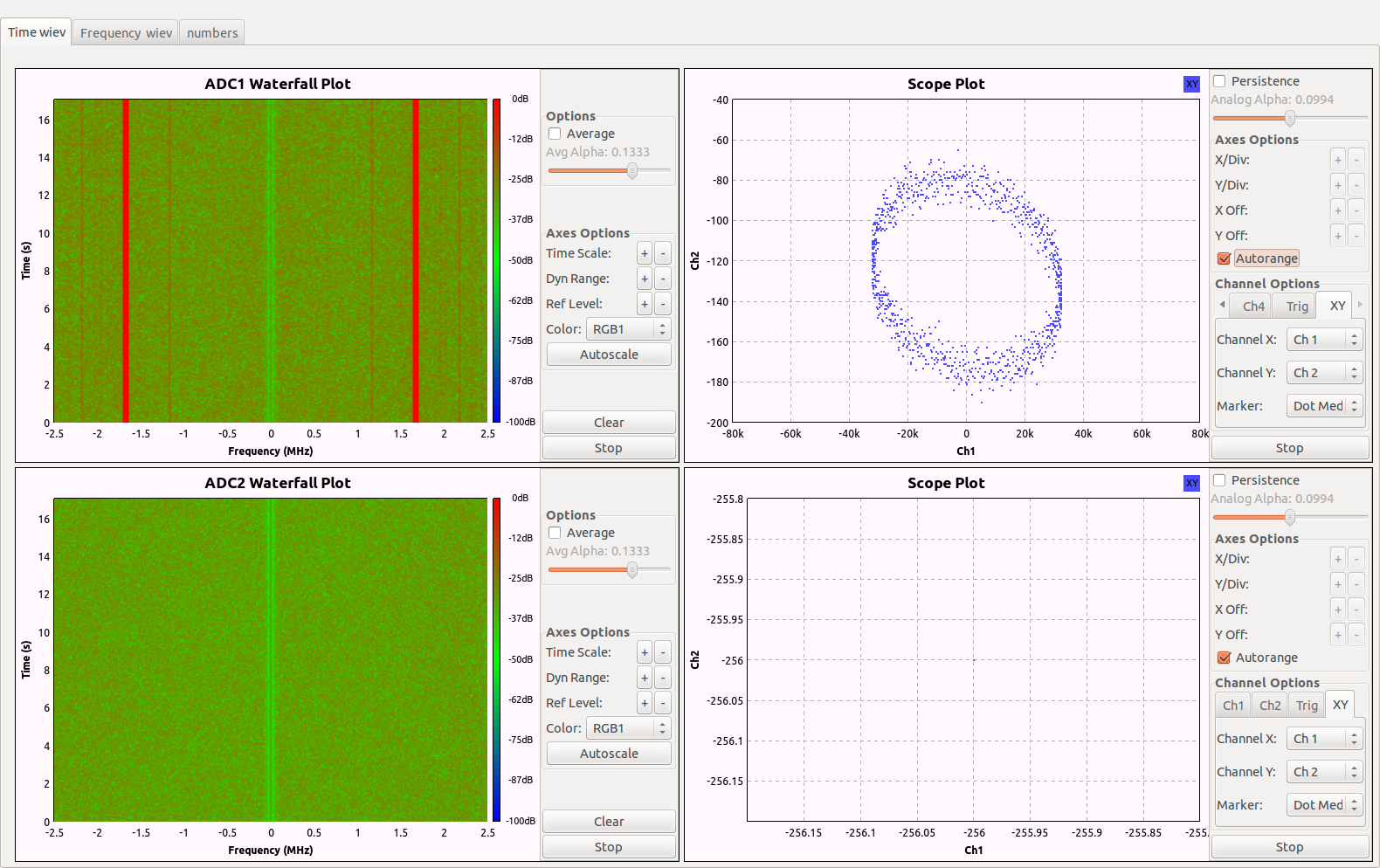Decrease ADC1 Dyn Range with minus button
This screenshot has width=1380, height=868.
tap(663, 279)
